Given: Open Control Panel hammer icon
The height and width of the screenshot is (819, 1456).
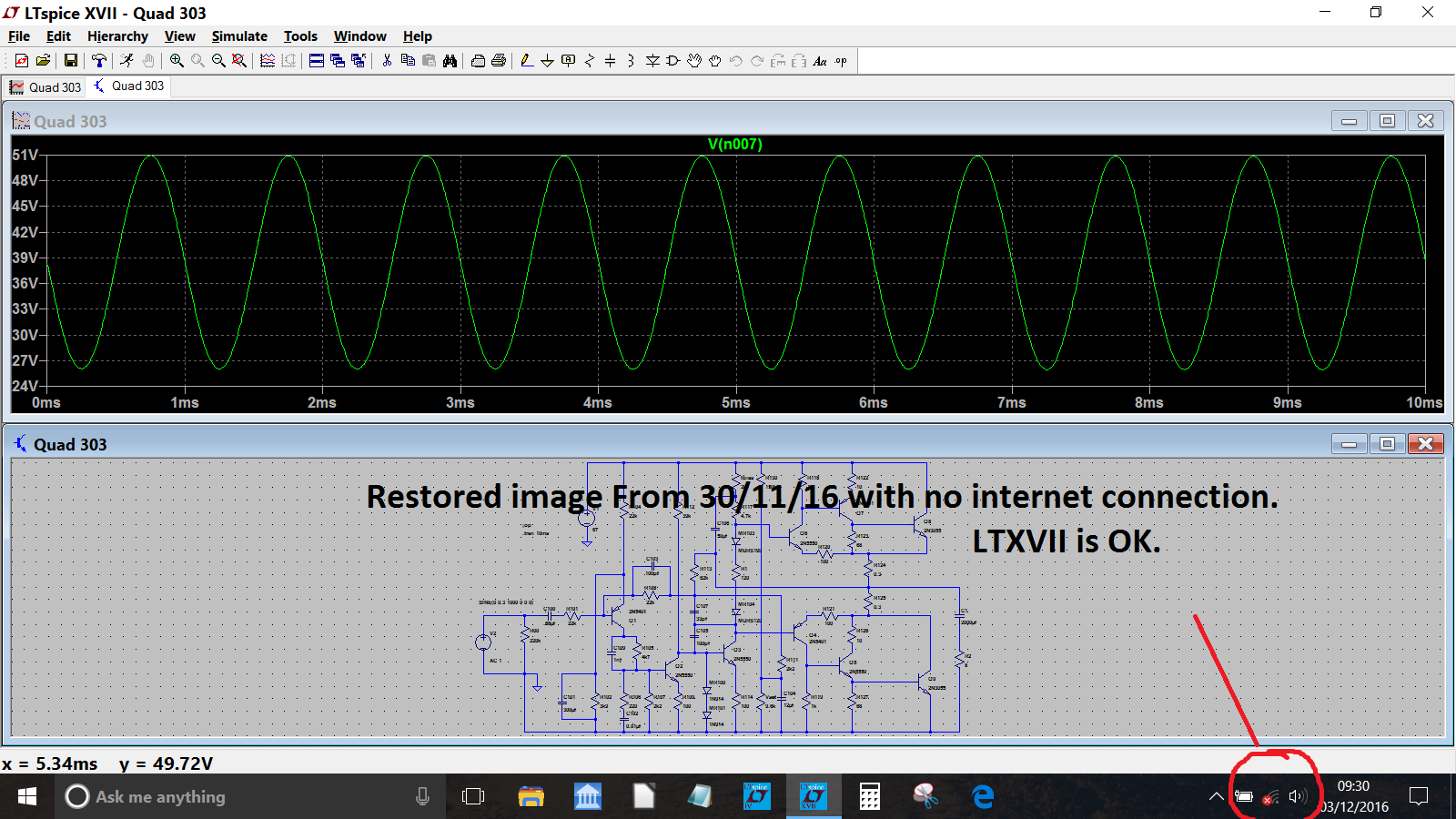Looking at the screenshot, I should (99, 61).
